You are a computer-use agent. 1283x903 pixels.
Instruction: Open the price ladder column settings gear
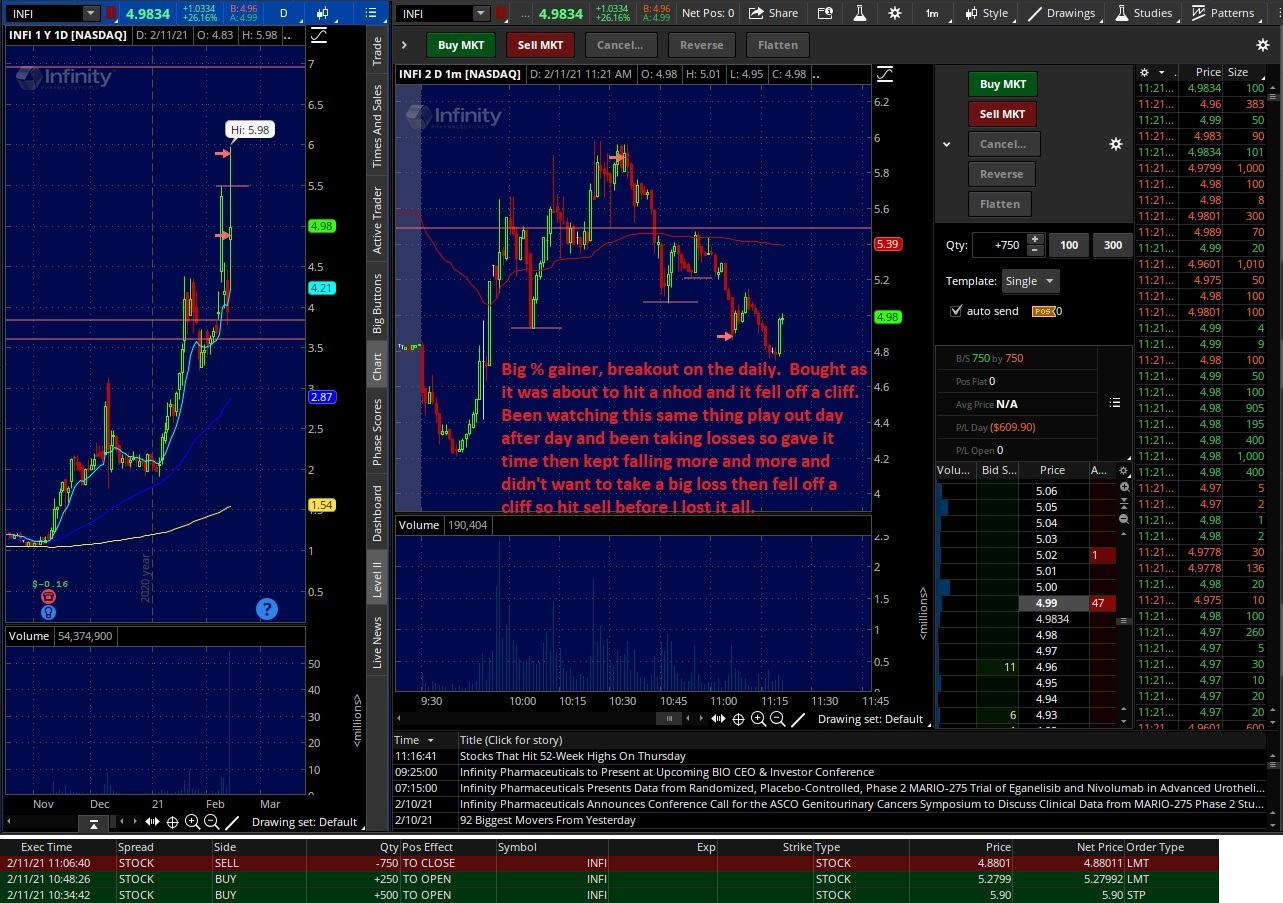tap(1125, 470)
